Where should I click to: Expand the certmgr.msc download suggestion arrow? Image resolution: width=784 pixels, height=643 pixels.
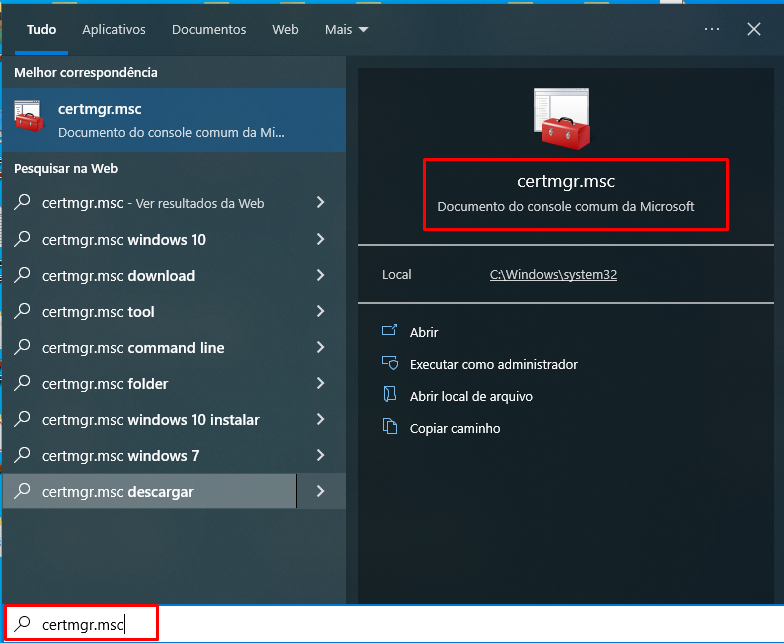point(321,276)
